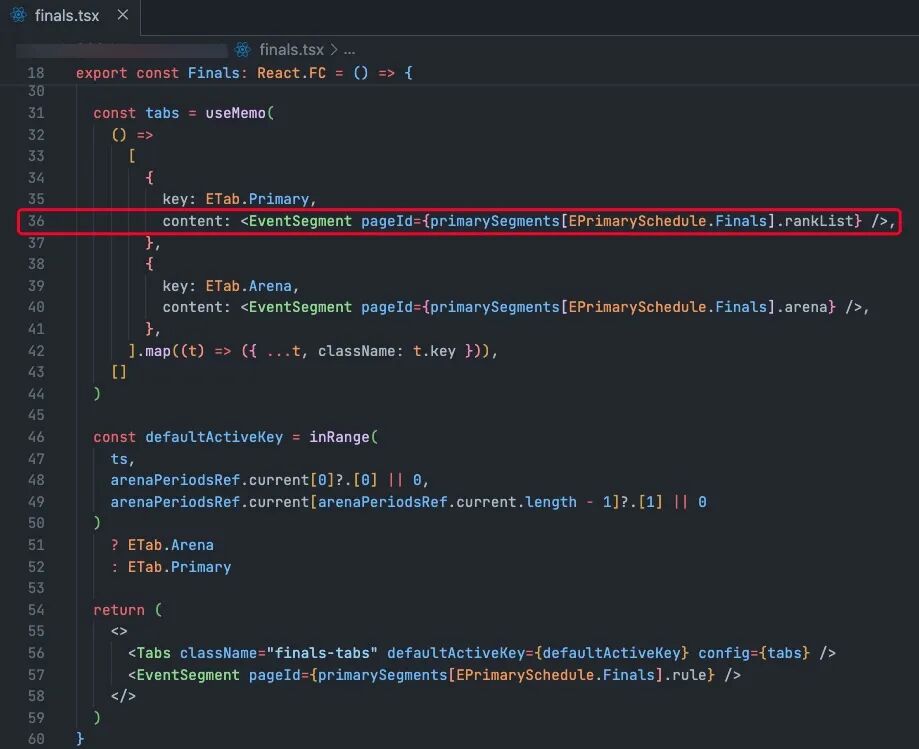Click ETab.Primary on line 35

point(257,199)
